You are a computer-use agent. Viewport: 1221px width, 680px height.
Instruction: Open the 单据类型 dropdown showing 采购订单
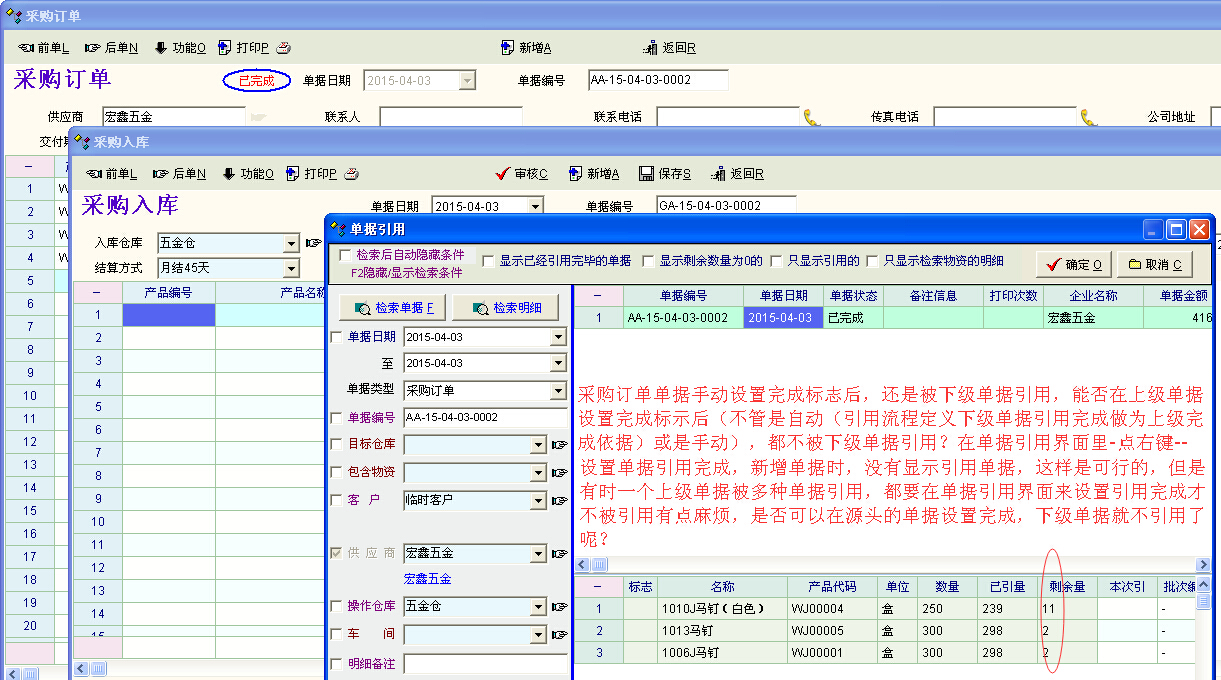558,391
